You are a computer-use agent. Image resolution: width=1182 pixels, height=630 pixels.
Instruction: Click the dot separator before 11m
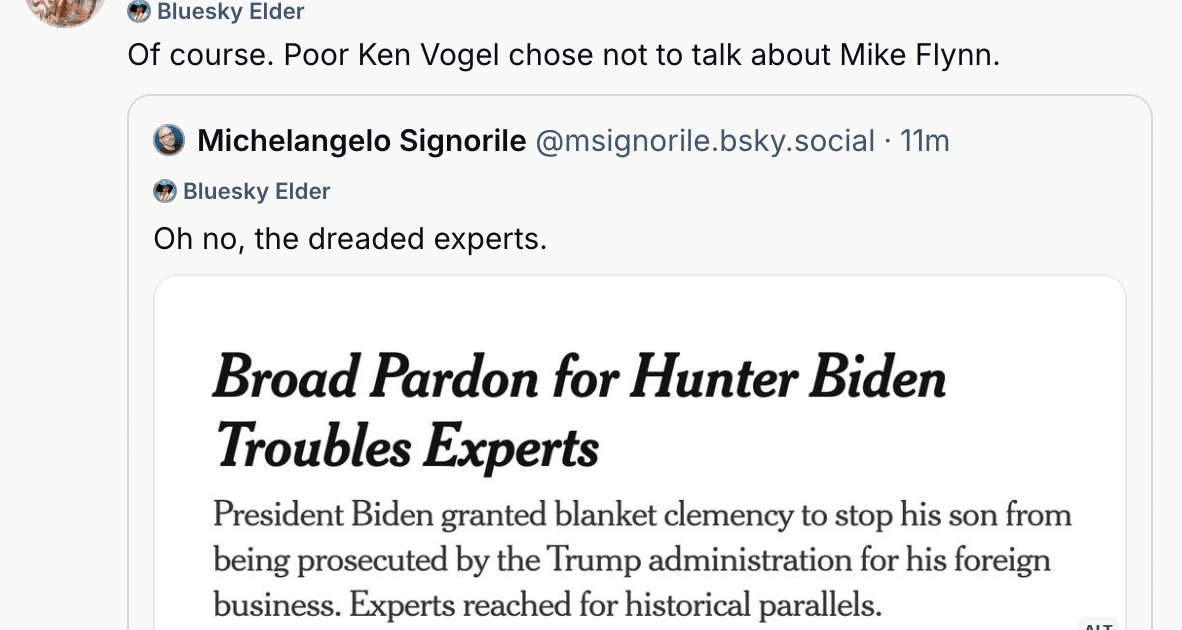pos(887,141)
